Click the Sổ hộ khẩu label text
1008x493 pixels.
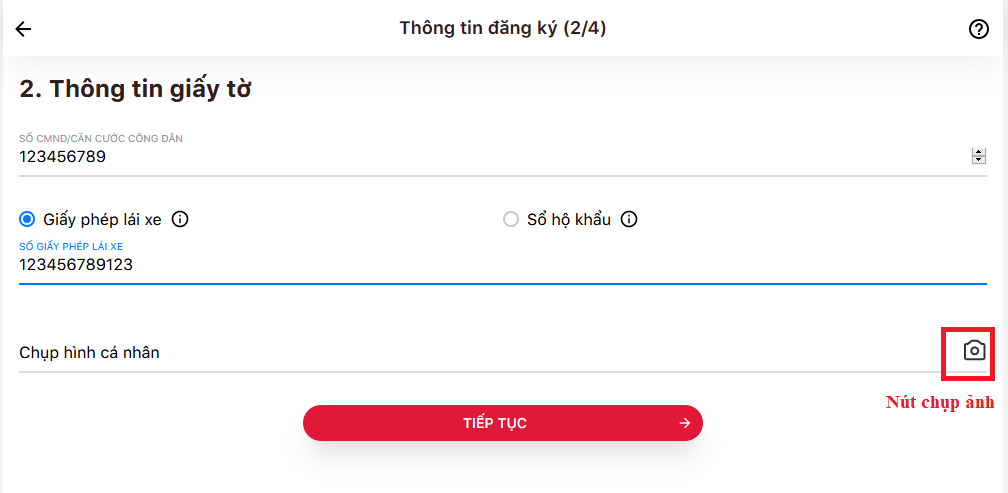point(569,219)
